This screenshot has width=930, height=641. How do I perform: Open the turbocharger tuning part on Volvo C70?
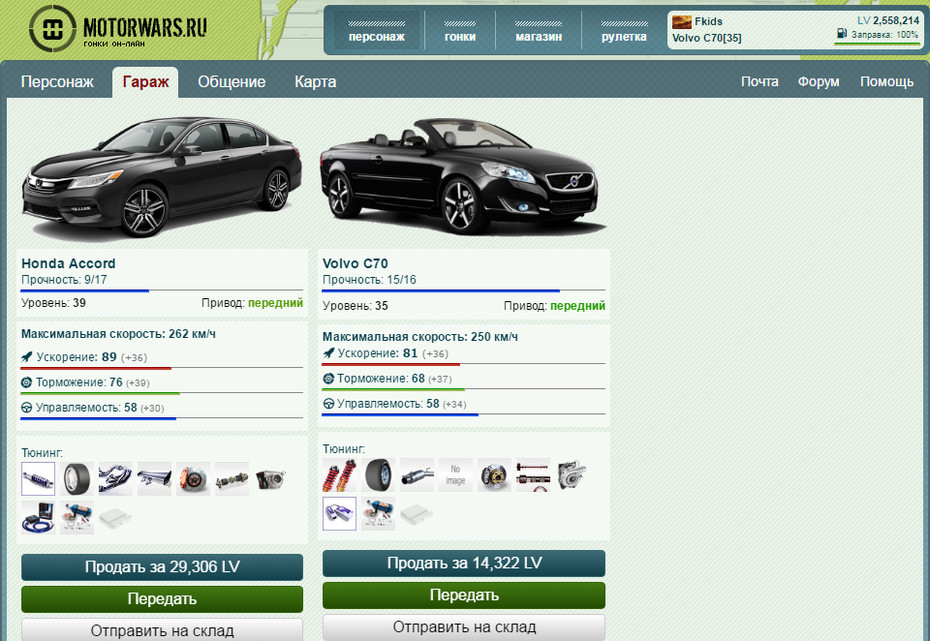coord(572,475)
